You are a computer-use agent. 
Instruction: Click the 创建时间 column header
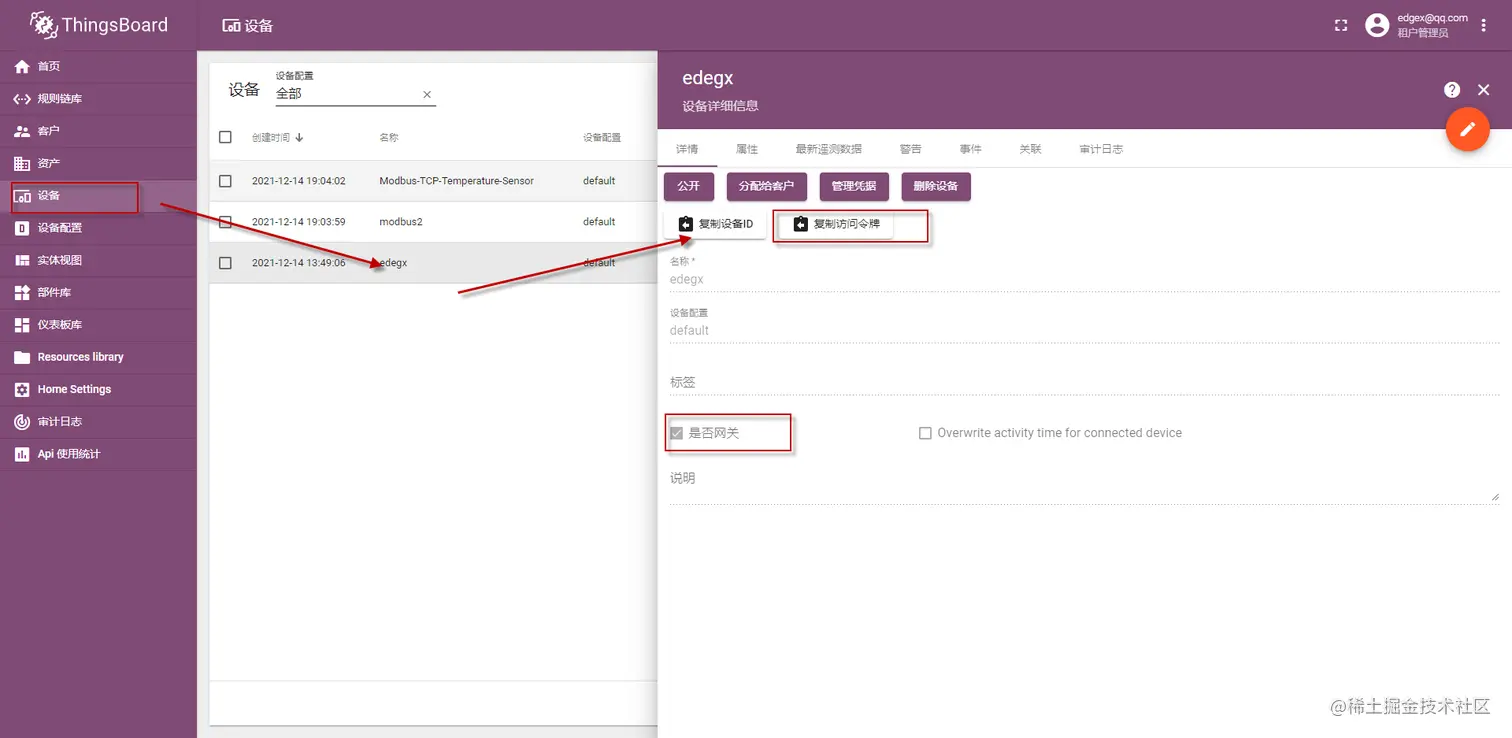point(271,137)
